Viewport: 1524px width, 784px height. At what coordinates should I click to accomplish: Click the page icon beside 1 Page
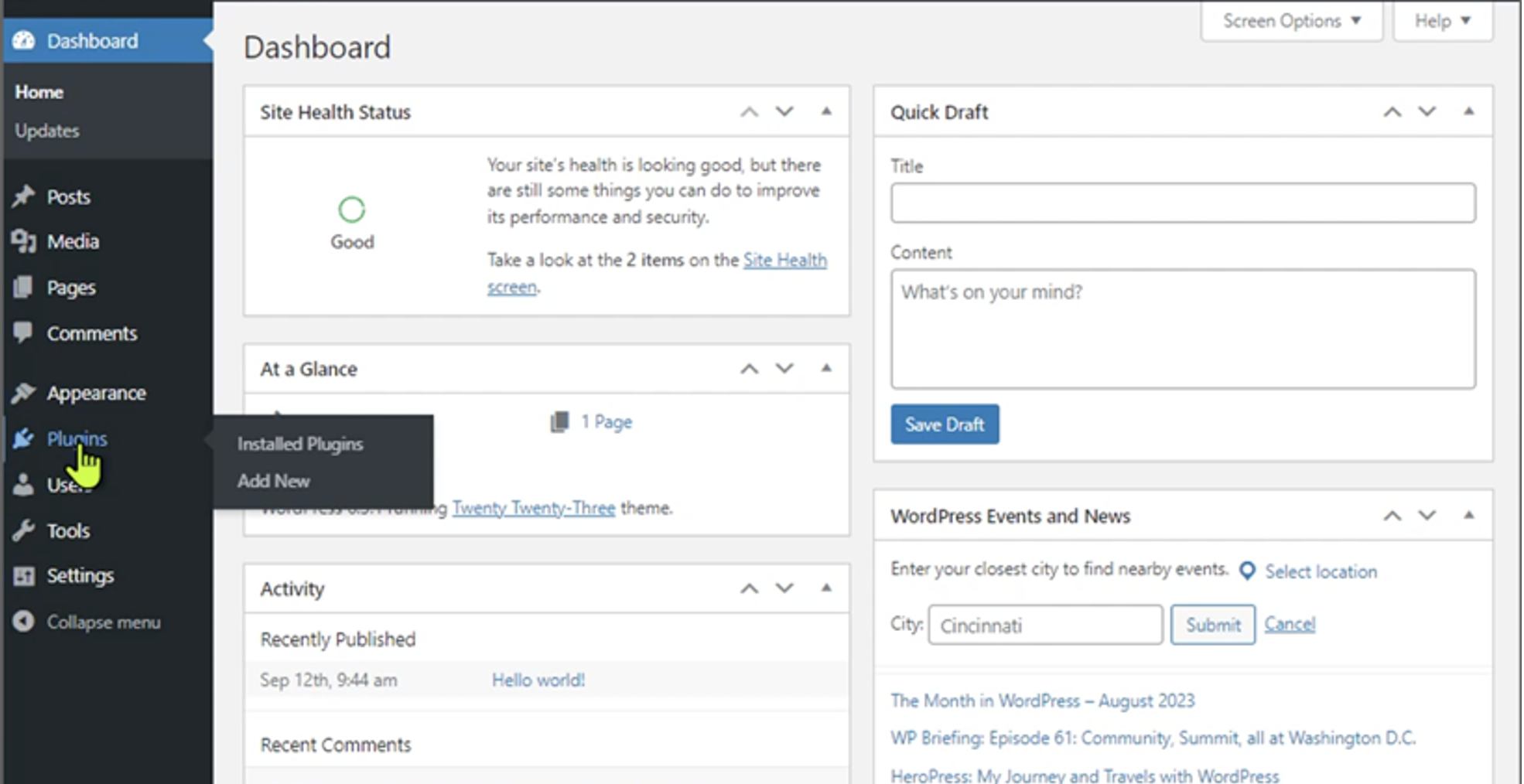(x=559, y=421)
